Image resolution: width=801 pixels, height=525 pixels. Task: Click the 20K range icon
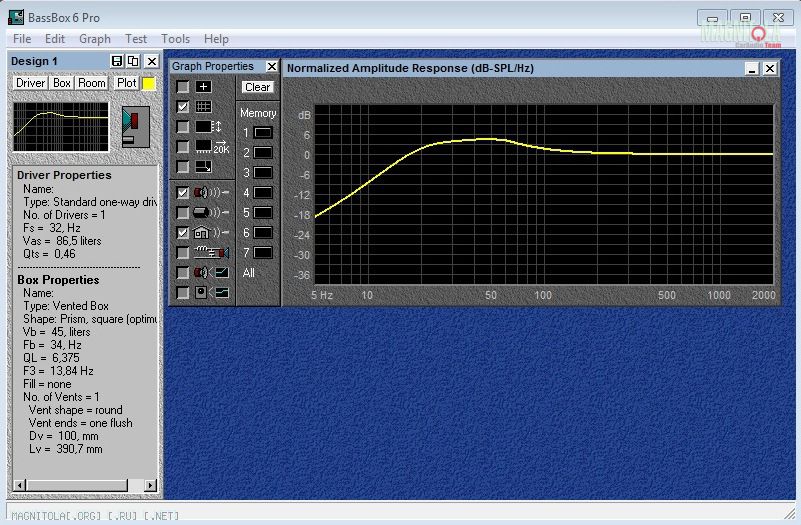[213, 147]
